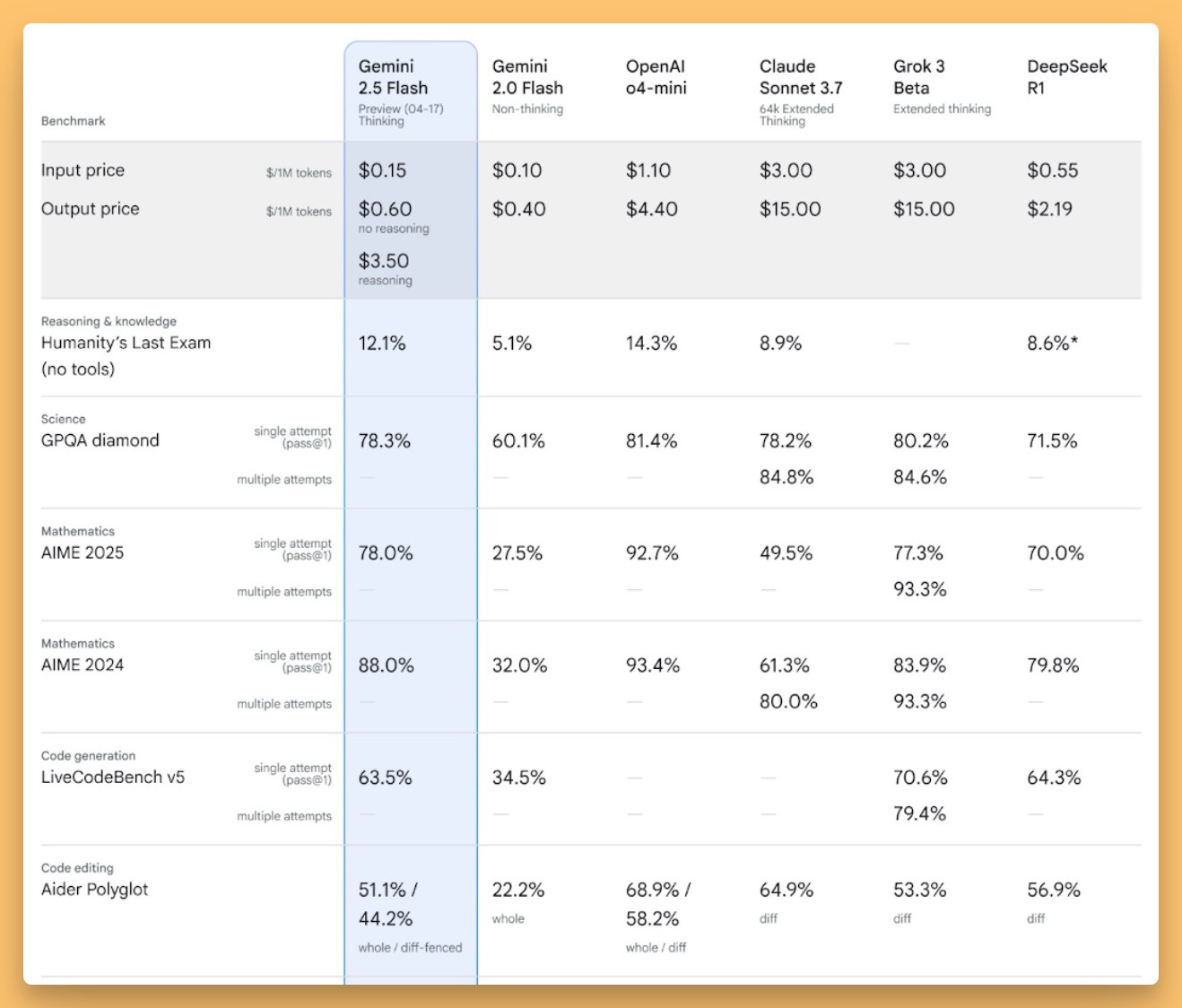This screenshot has height=1008, width=1182.
Task: Click Grok 3 Beta $15.00 output price
Action: click(924, 209)
